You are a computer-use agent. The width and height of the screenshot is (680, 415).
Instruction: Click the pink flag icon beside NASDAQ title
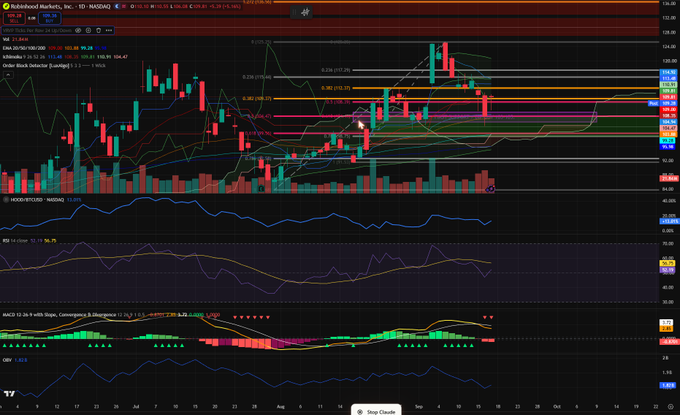124,7
